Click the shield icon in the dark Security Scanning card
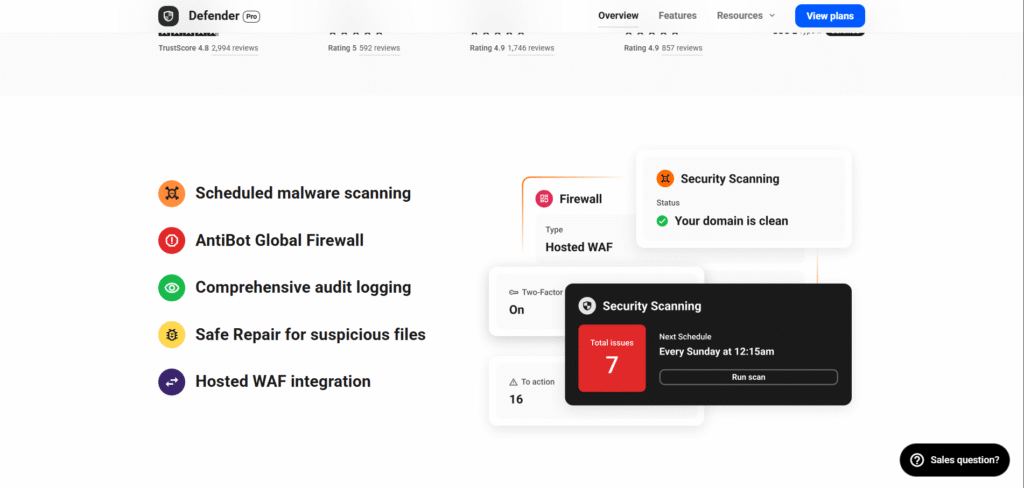Viewport: 1024px width, 488px height. pyautogui.click(x=587, y=306)
